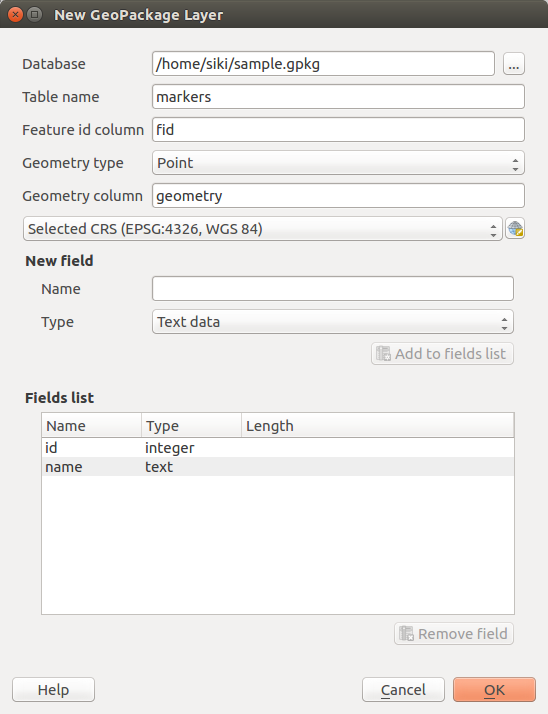Select the id integer field row
The image size is (548, 714).
click(x=278, y=448)
